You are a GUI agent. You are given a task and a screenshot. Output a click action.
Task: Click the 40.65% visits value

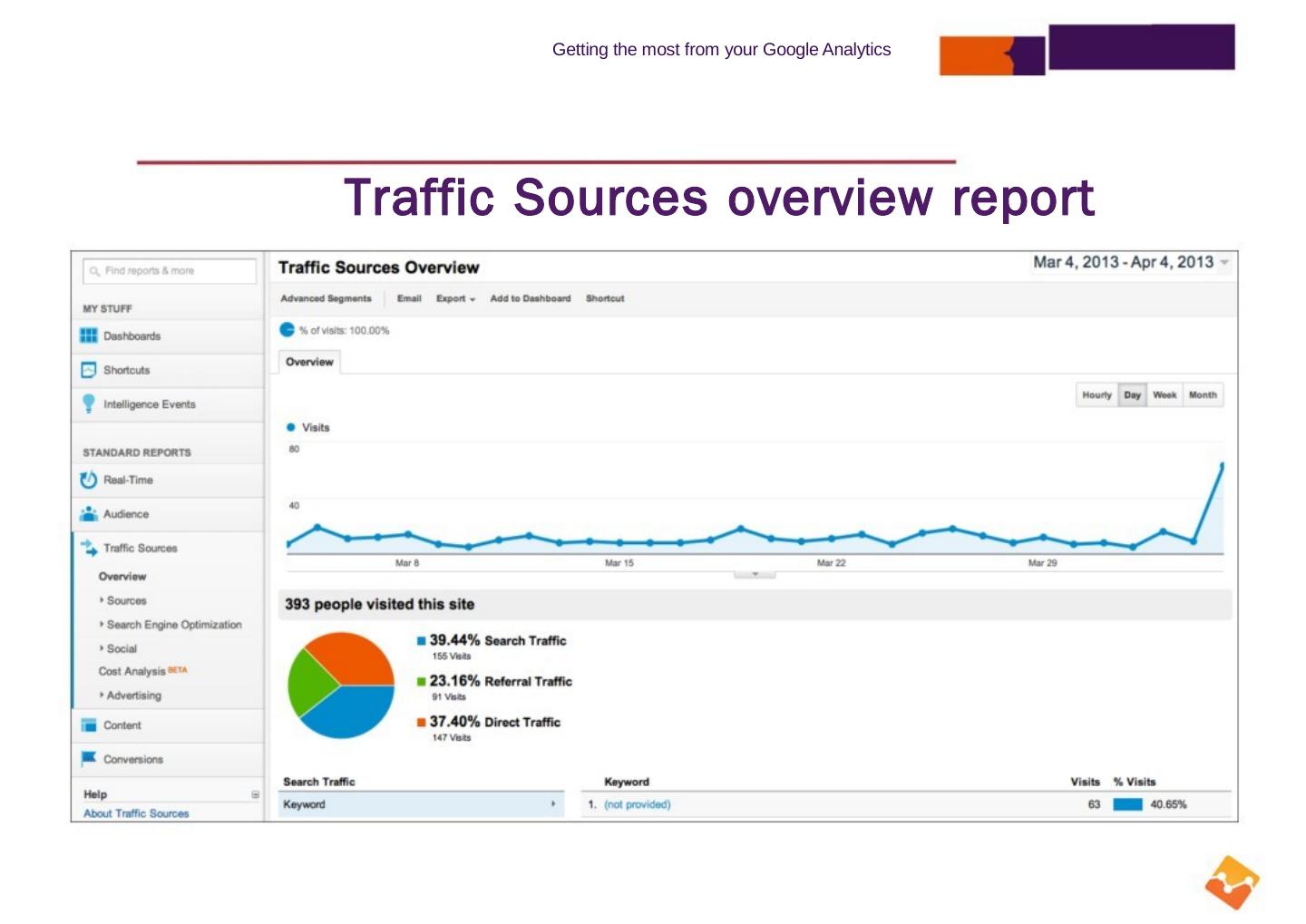point(1168,804)
